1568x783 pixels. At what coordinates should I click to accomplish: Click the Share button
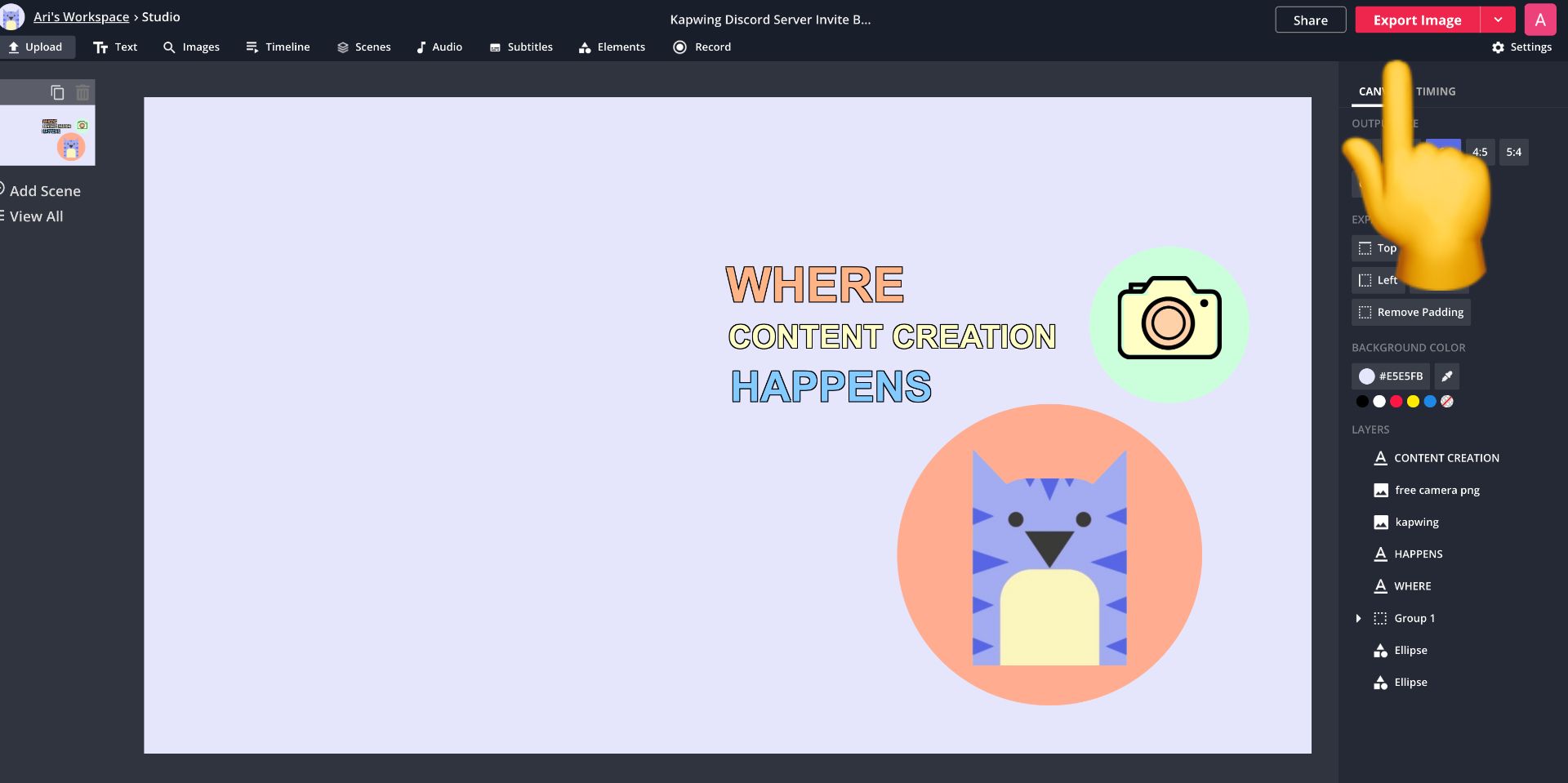1310,20
